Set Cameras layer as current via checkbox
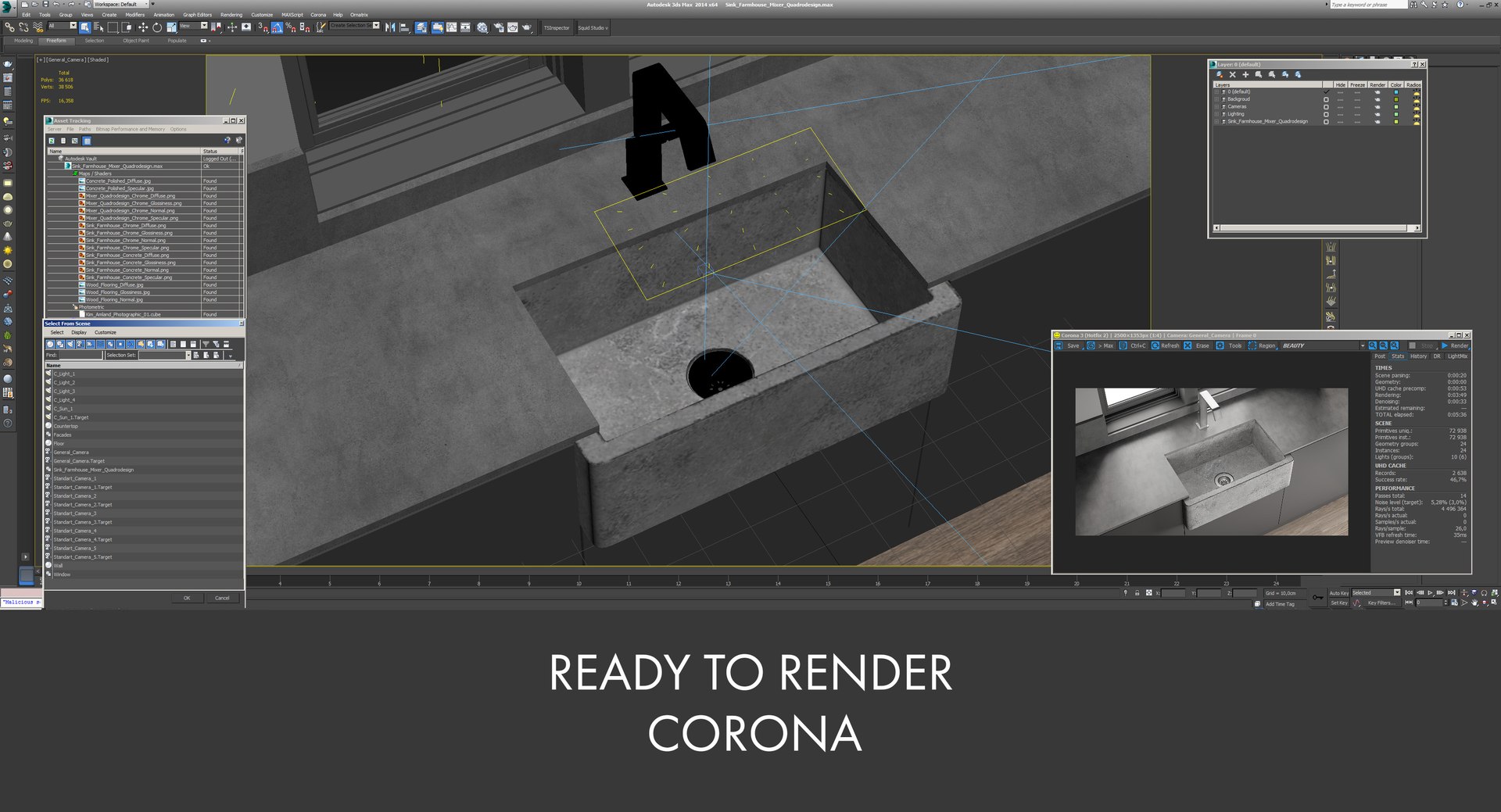 pos(1326,107)
